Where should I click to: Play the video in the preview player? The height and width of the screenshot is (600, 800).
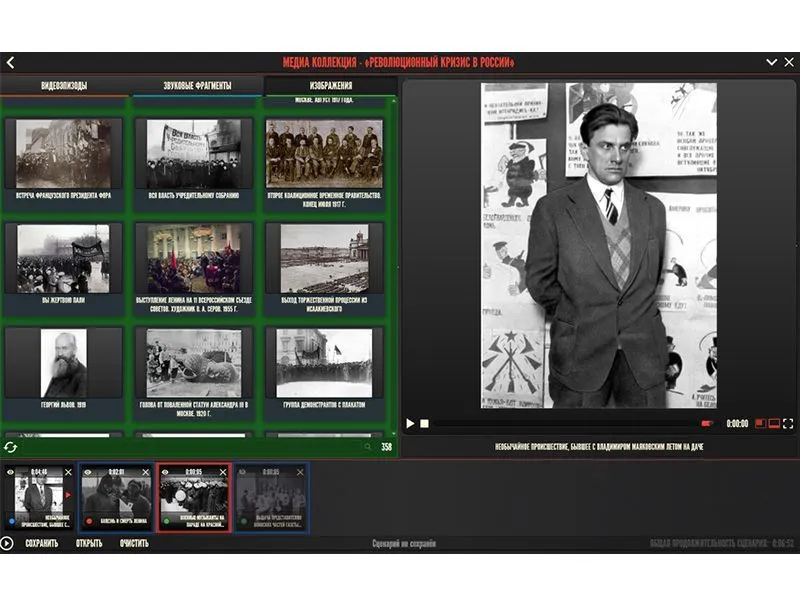[x=410, y=423]
